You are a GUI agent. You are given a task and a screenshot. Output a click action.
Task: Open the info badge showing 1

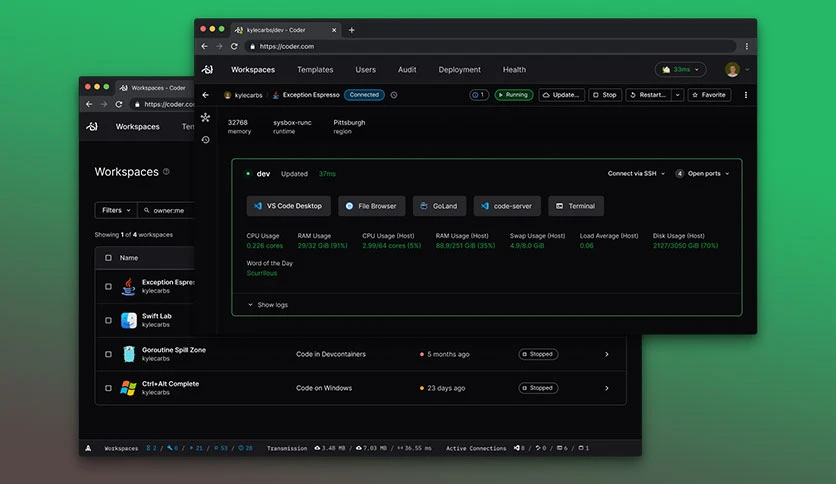click(479, 95)
